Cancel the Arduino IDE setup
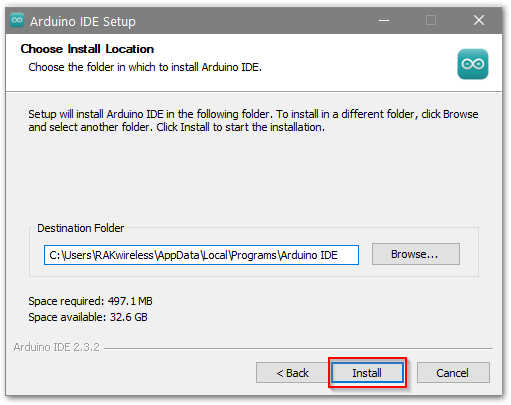 pyautogui.click(x=453, y=373)
